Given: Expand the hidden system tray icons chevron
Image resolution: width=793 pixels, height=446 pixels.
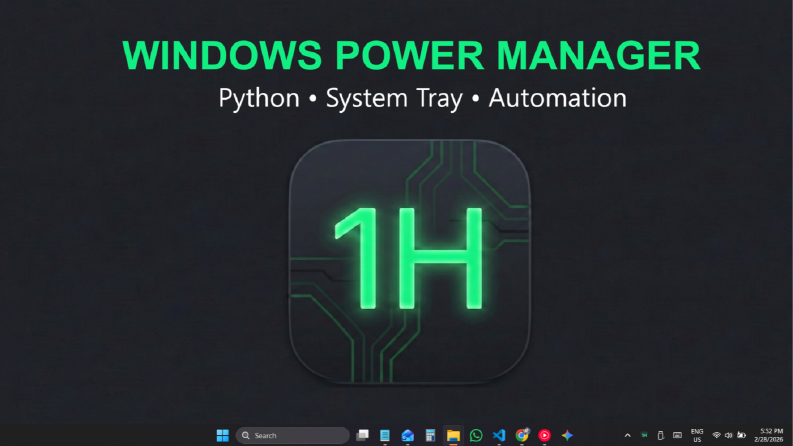Looking at the screenshot, I should (628, 435).
